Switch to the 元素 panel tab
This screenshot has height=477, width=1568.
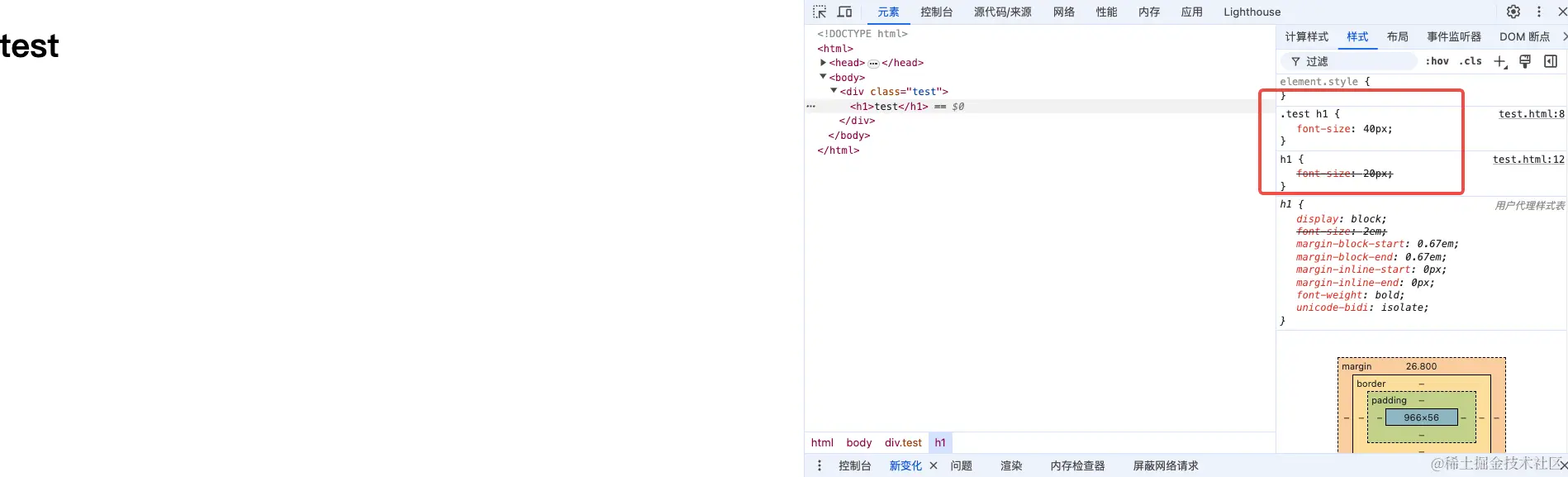[888, 12]
